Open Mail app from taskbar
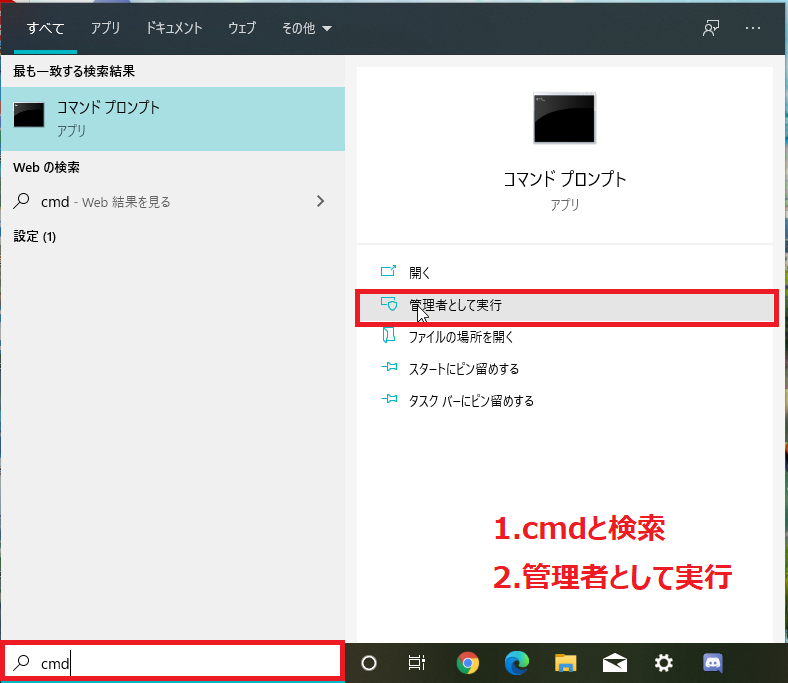This screenshot has width=788, height=683. tap(615, 663)
